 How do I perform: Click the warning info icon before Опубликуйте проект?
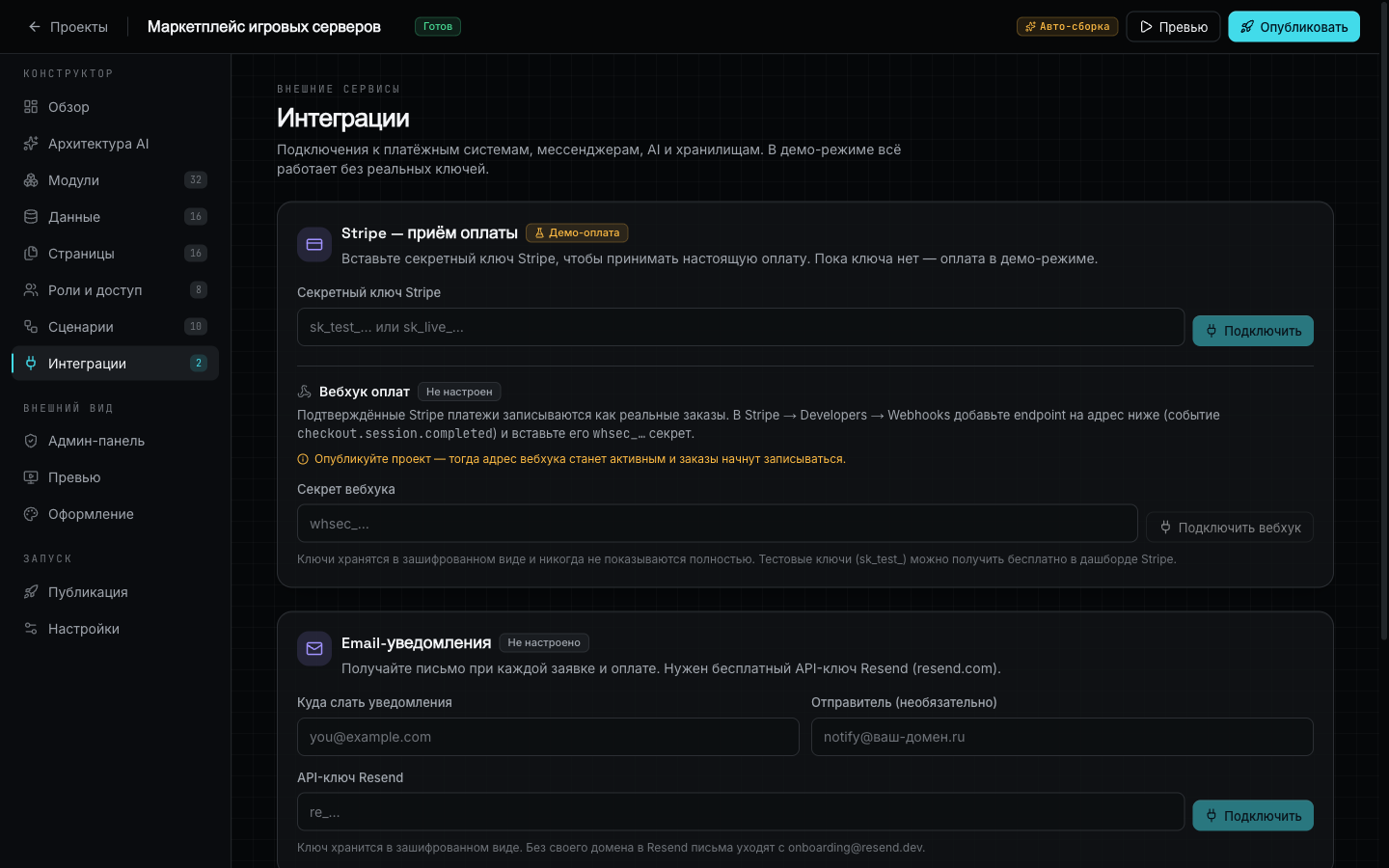pos(303,459)
